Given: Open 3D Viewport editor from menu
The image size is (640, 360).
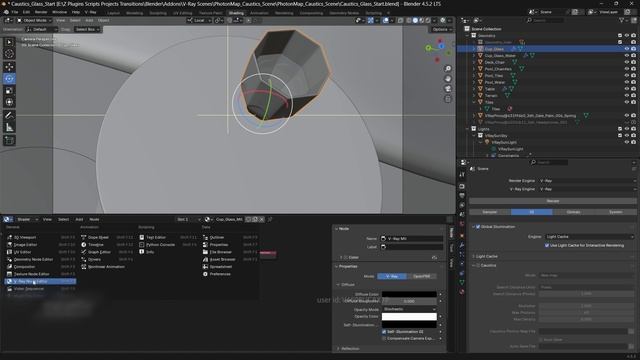Looking at the screenshot, I should [x=40, y=237].
